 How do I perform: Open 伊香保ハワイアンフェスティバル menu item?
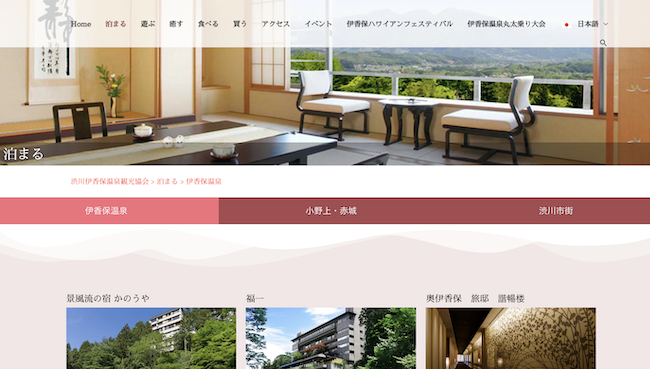(400, 24)
